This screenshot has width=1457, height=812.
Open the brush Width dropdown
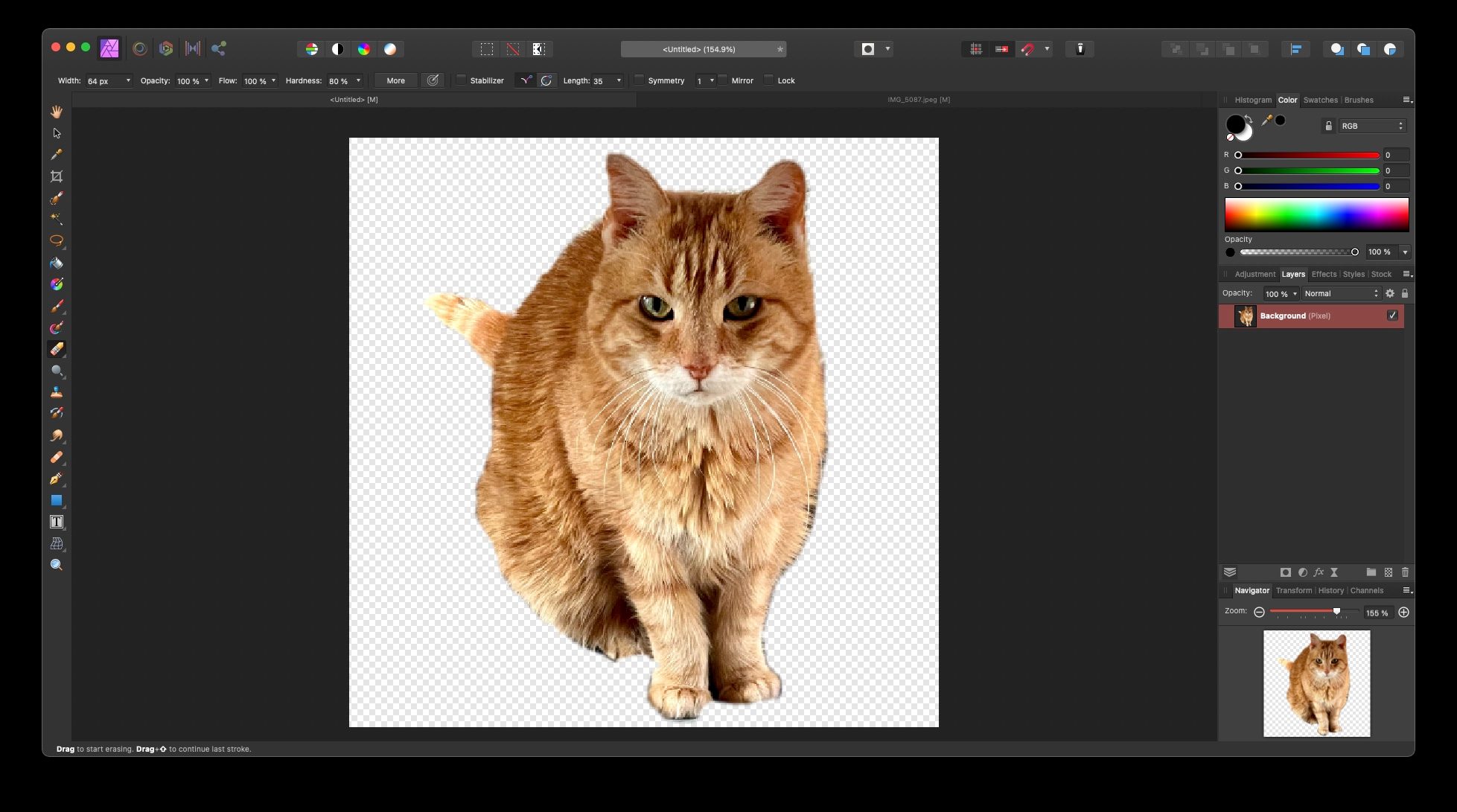coord(128,80)
